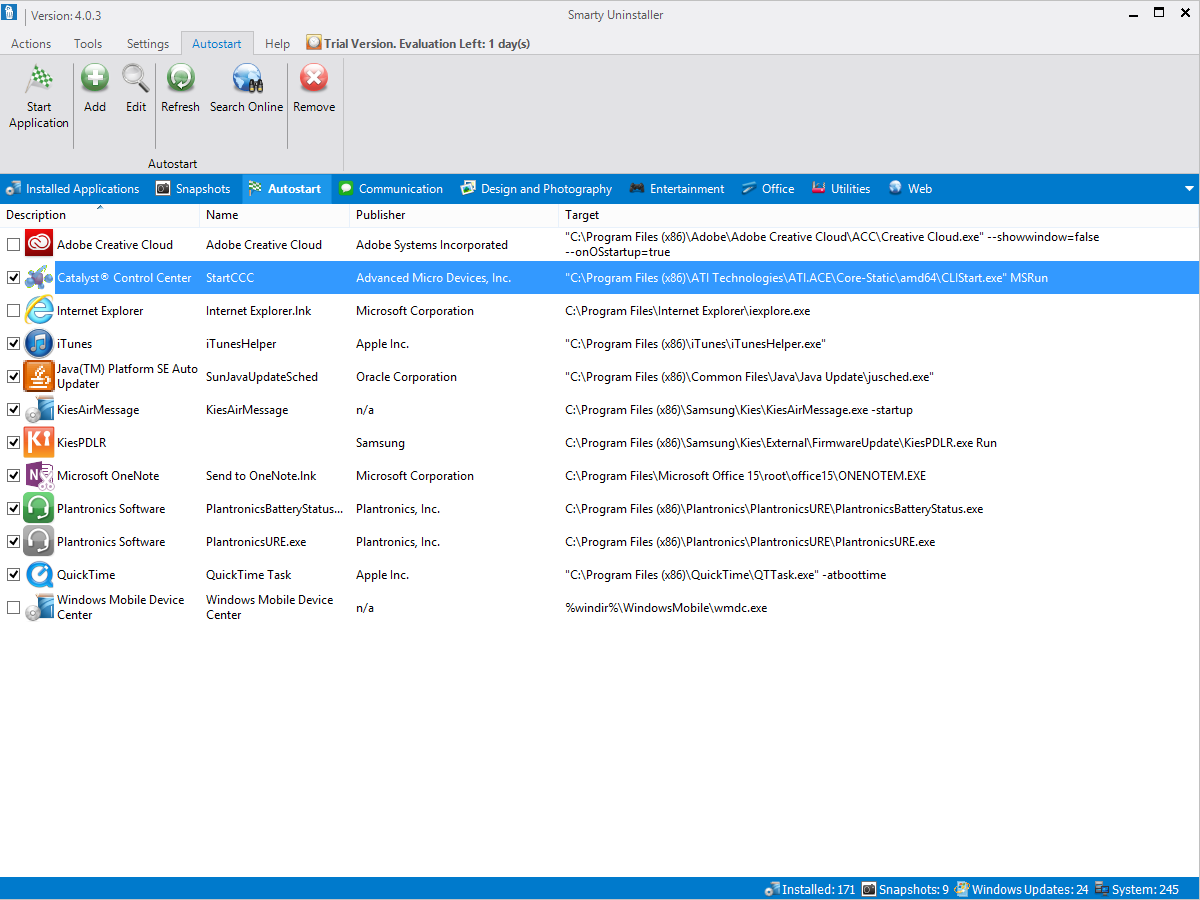Sort by Target column header
Image resolution: width=1200 pixels, height=900 pixels.
click(879, 215)
